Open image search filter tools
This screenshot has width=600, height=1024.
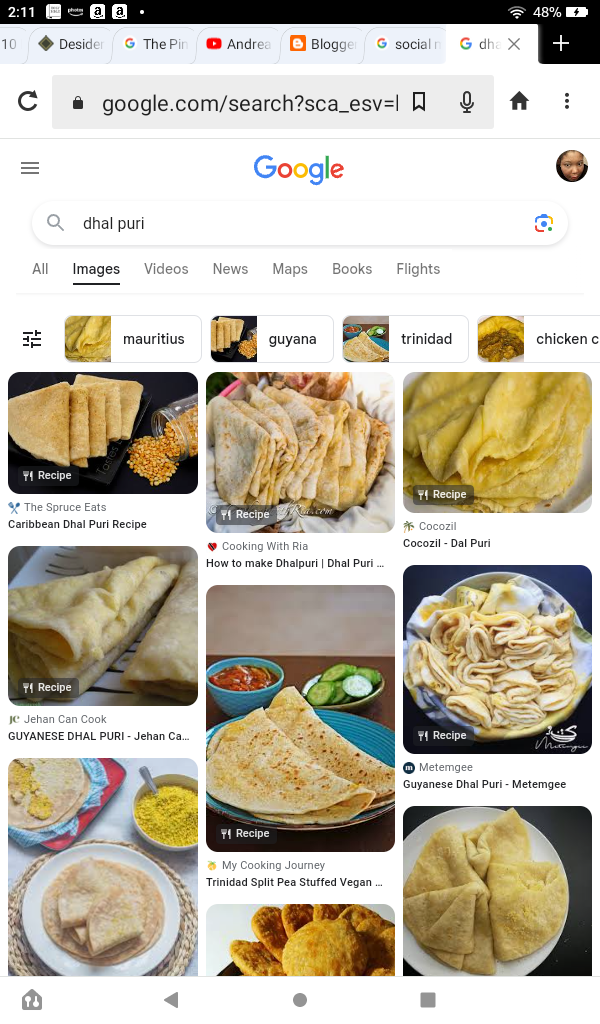32,339
